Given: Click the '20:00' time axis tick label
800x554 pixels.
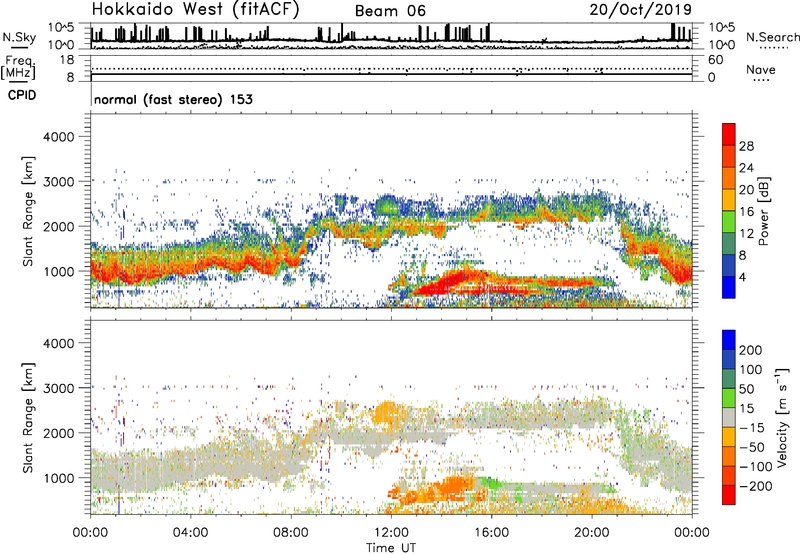Looking at the screenshot, I should point(592,533).
